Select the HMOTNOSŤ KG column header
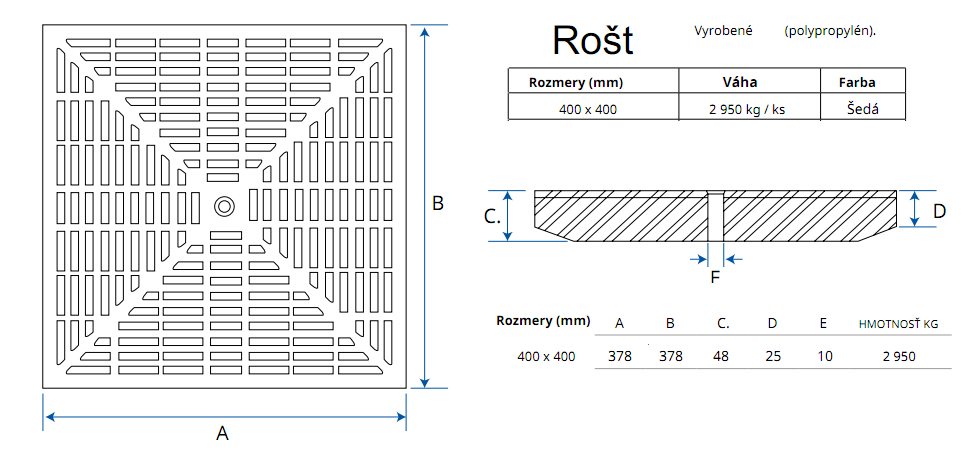The width and height of the screenshot is (964, 458). 899,323
